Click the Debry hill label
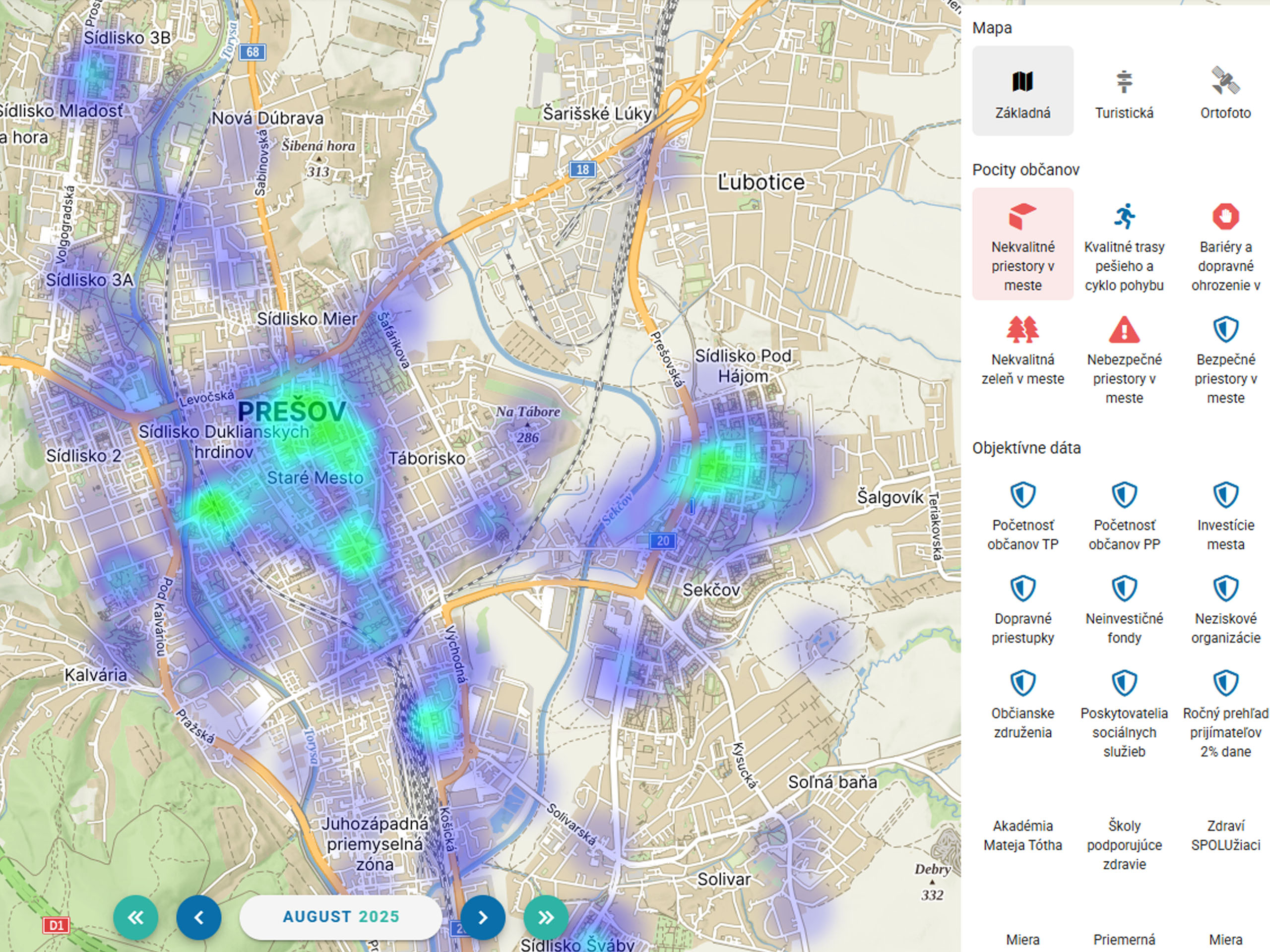This screenshot has width=1270, height=952. click(933, 869)
